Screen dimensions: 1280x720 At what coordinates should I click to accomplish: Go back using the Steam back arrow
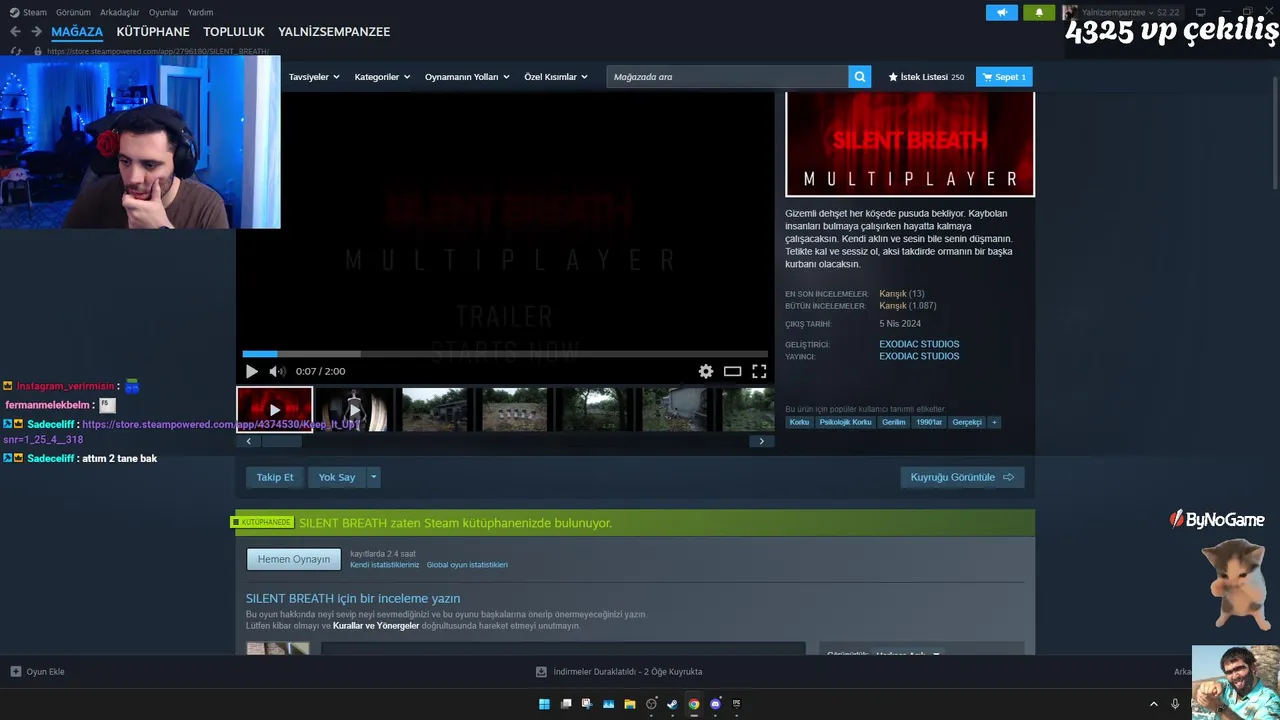[x=15, y=32]
